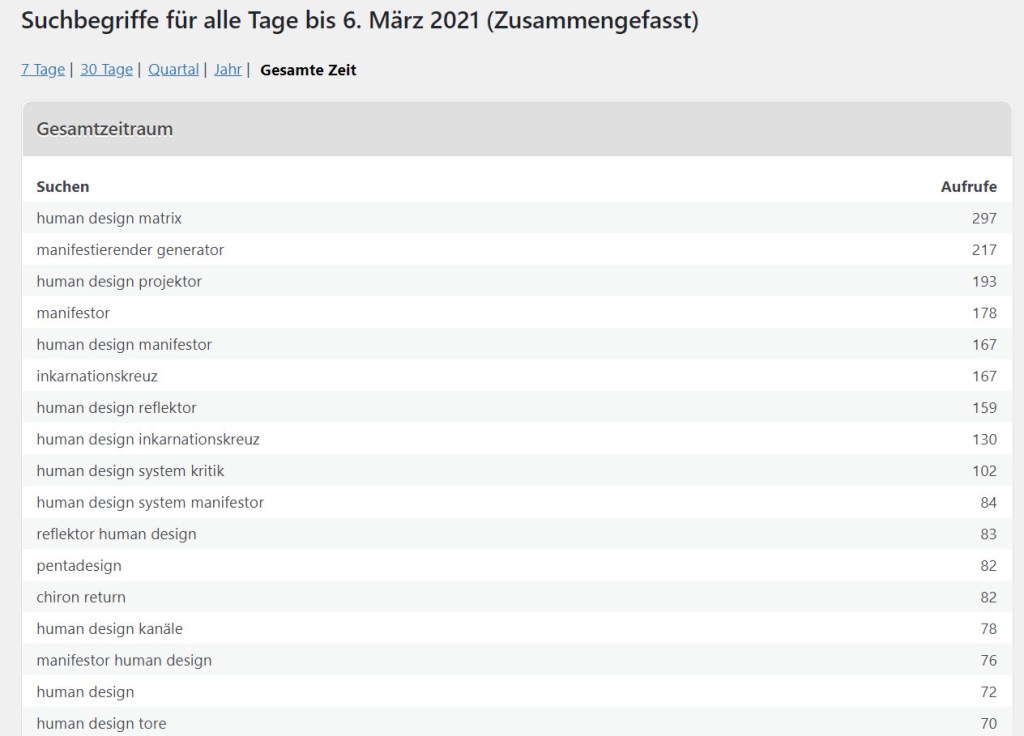The width and height of the screenshot is (1024, 736).
Task: Click the 'human design projektor' entry
Action: tap(119, 282)
